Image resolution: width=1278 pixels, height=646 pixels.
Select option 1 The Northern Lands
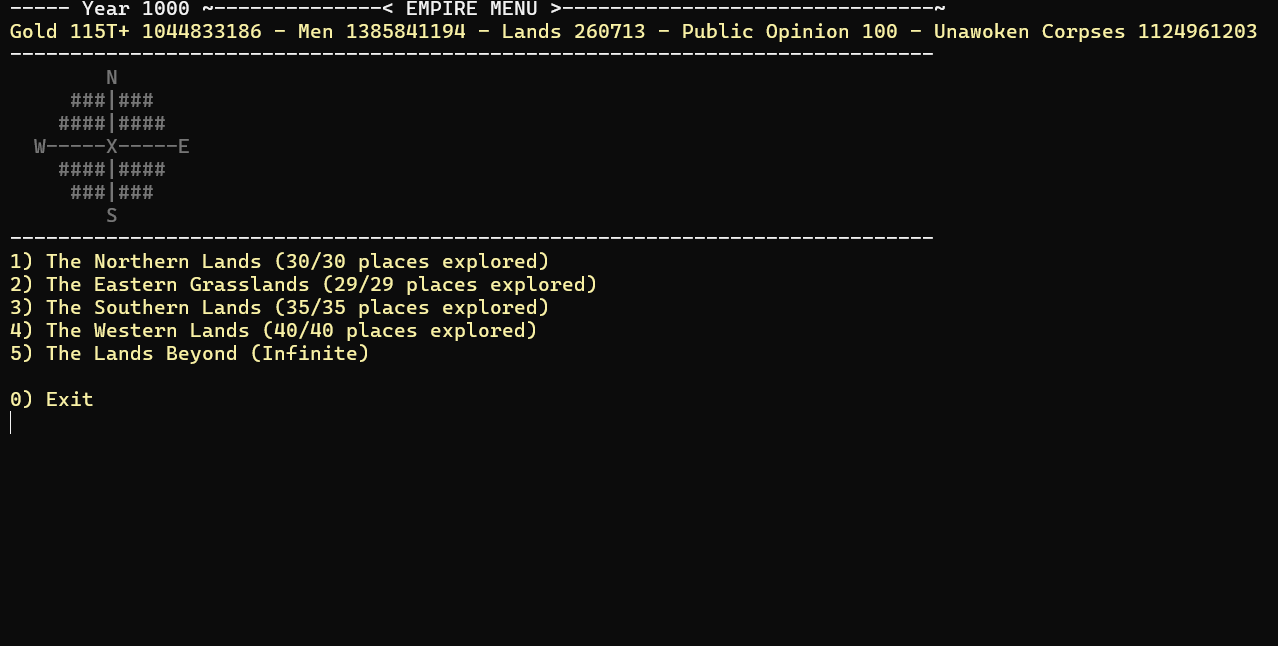280,262
